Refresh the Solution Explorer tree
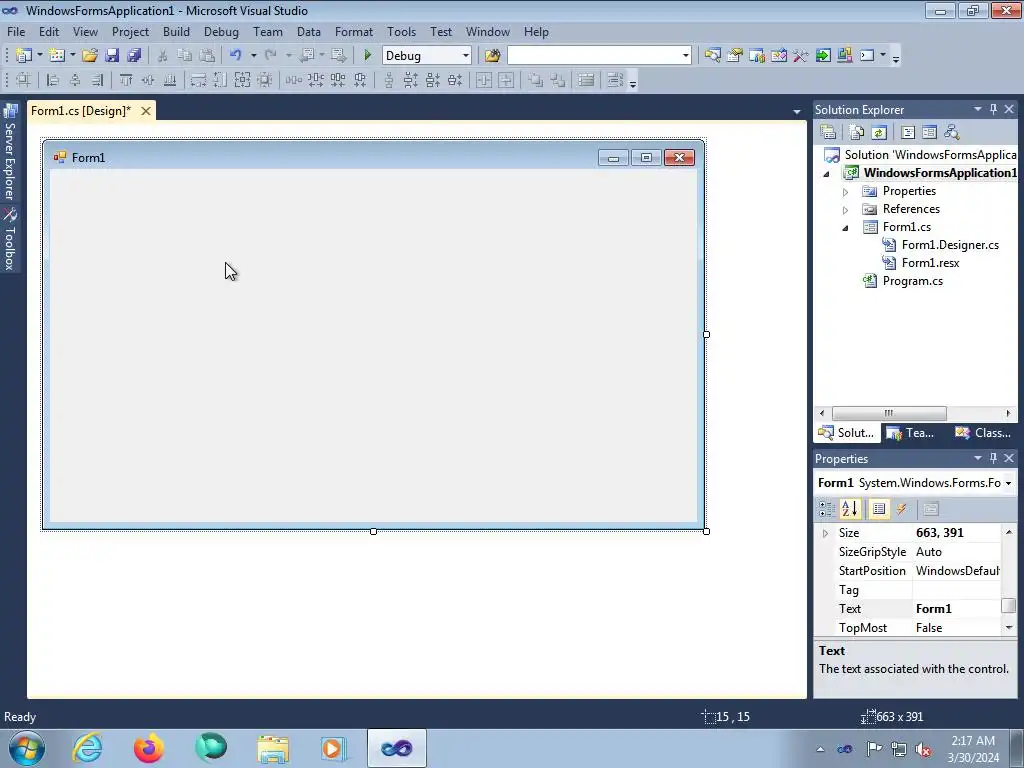Image resolution: width=1024 pixels, height=768 pixels. pos(879,133)
